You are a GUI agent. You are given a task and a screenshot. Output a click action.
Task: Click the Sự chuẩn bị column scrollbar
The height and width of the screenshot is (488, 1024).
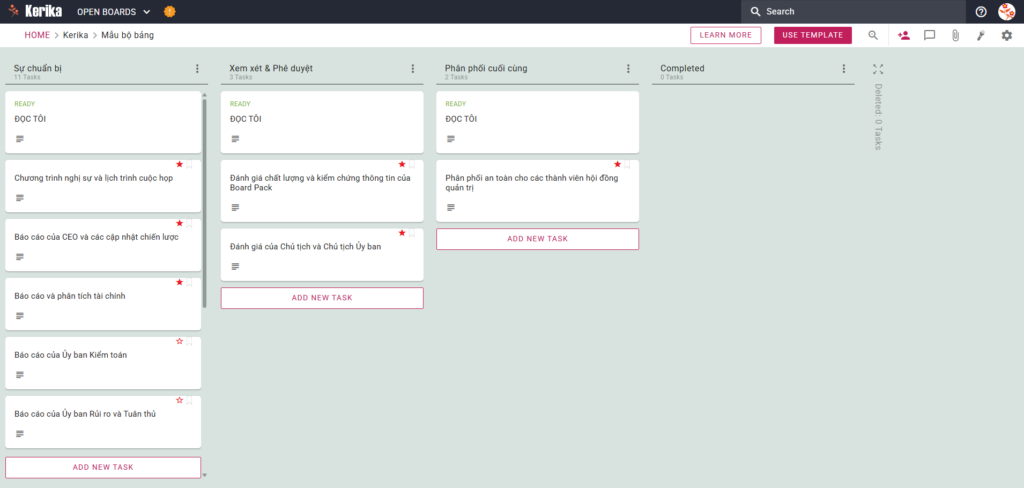coord(205,203)
